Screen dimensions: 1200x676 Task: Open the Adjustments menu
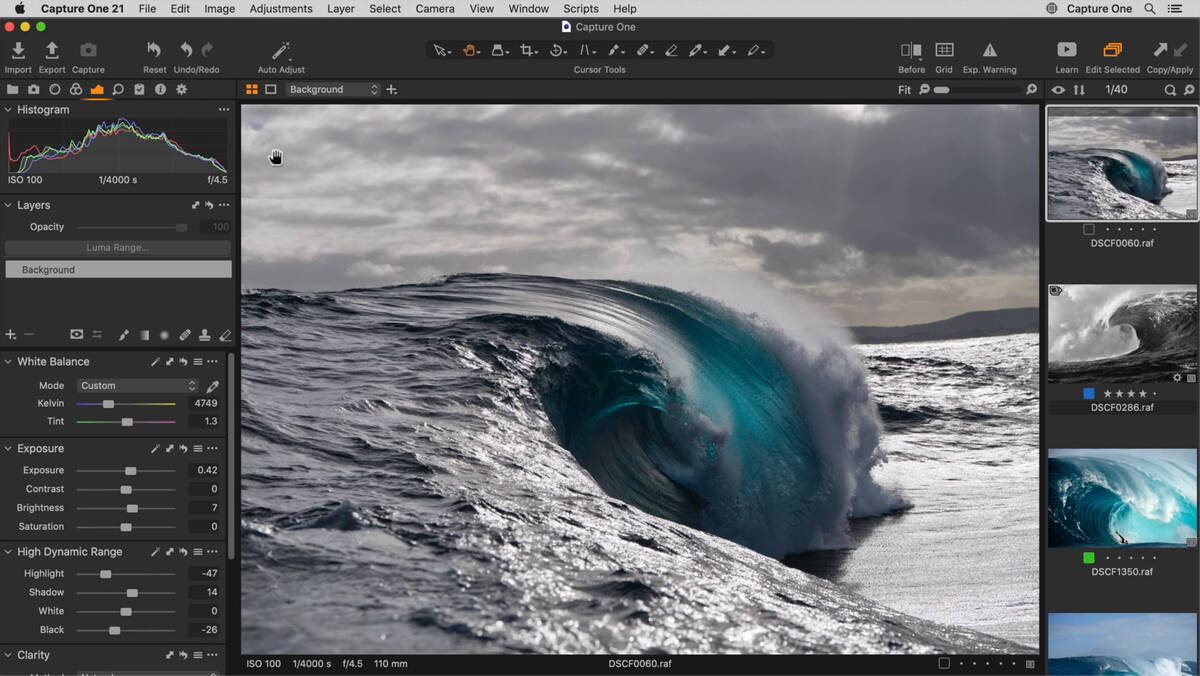280,9
